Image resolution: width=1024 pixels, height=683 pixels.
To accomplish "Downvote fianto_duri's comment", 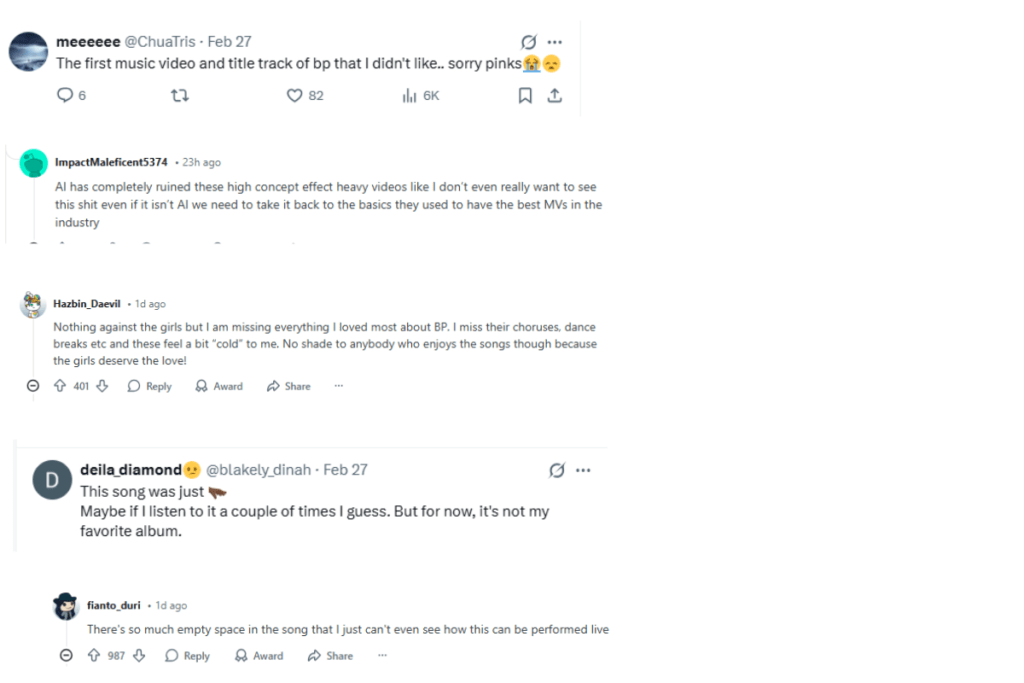I will coord(140,655).
